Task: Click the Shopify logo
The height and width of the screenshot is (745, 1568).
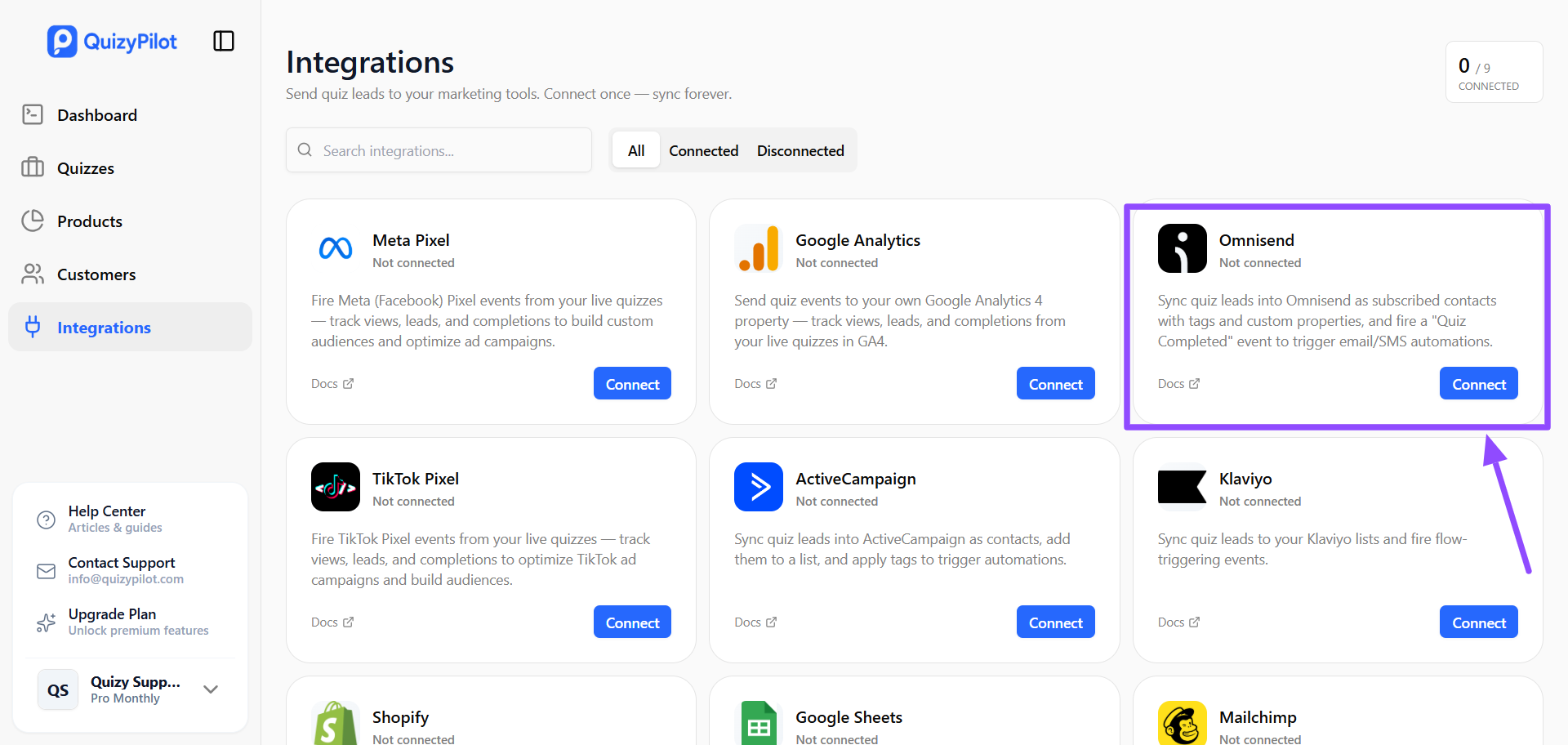Action: point(336,723)
